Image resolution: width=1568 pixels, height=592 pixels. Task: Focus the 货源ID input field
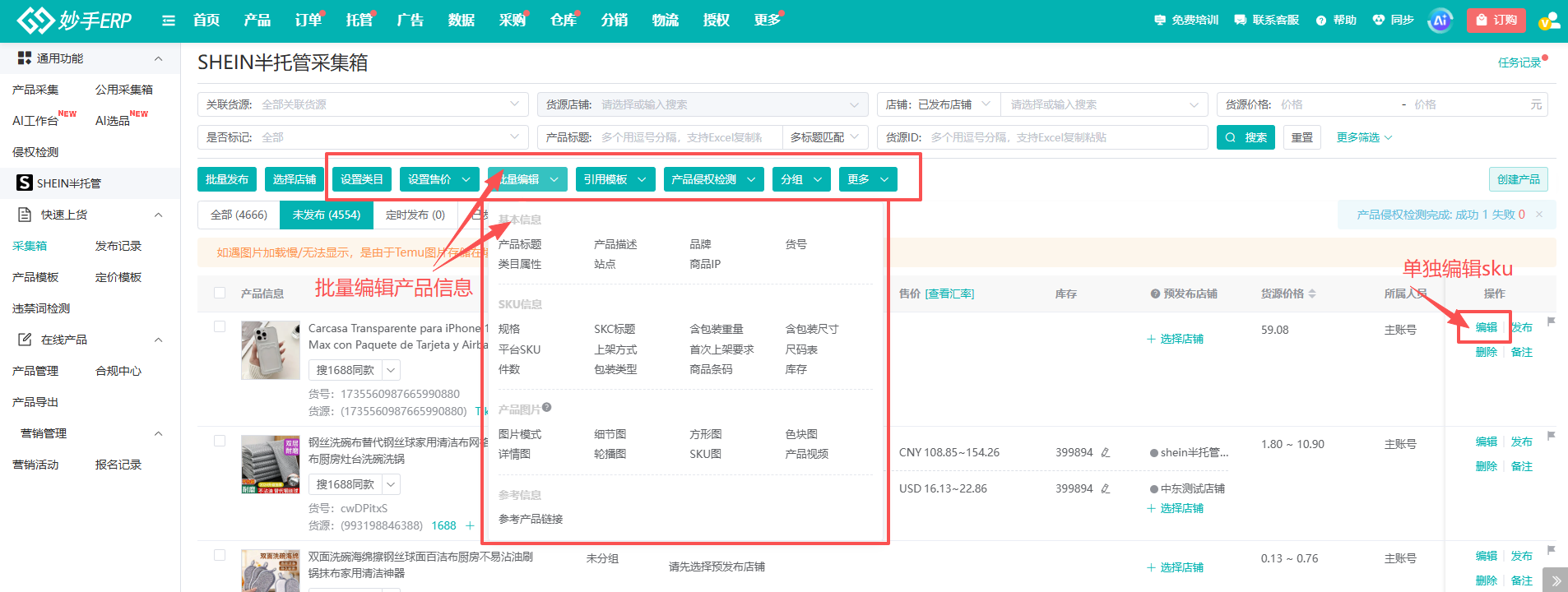[x=1042, y=137]
